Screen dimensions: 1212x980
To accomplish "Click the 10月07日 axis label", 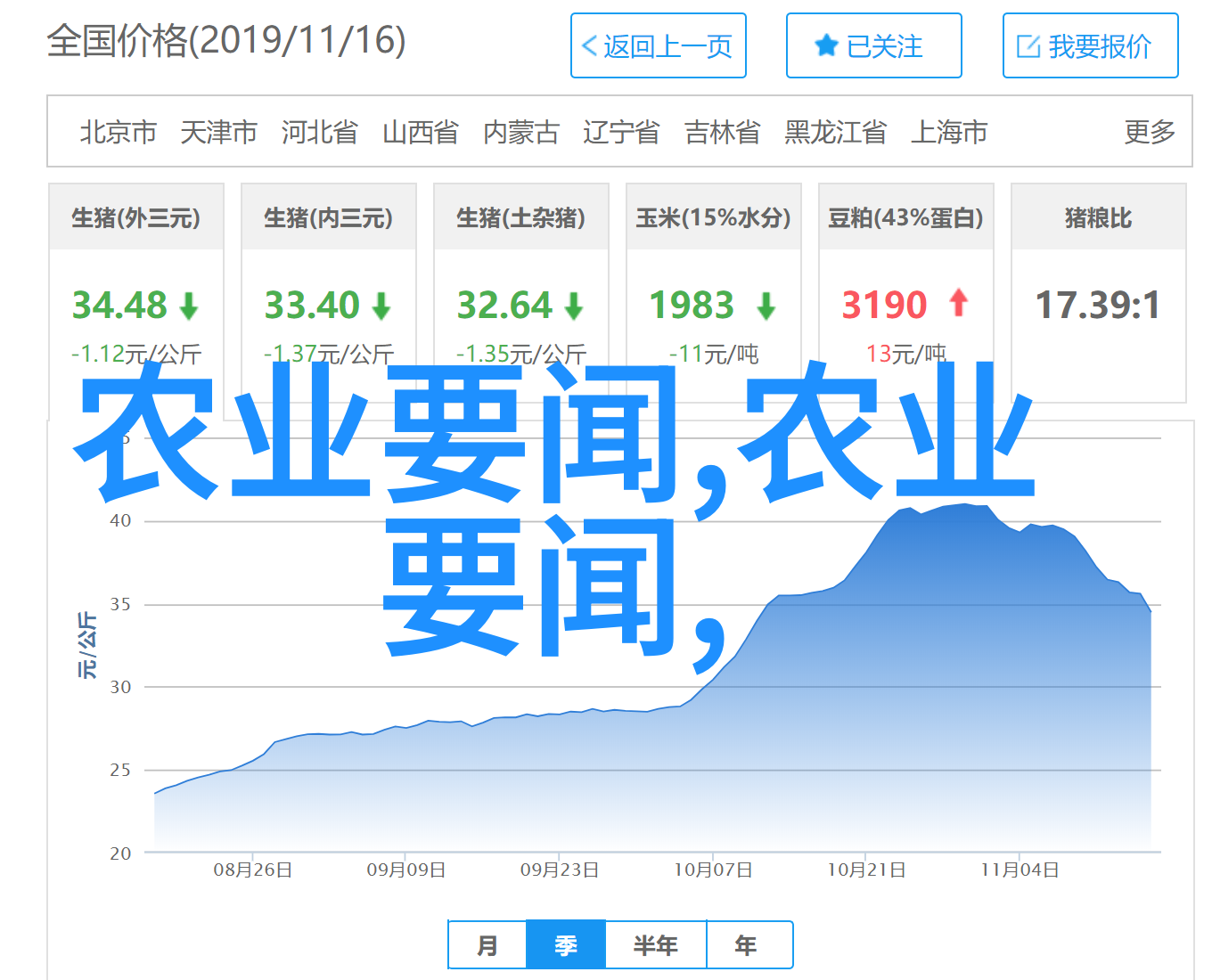I will [713, 870].
